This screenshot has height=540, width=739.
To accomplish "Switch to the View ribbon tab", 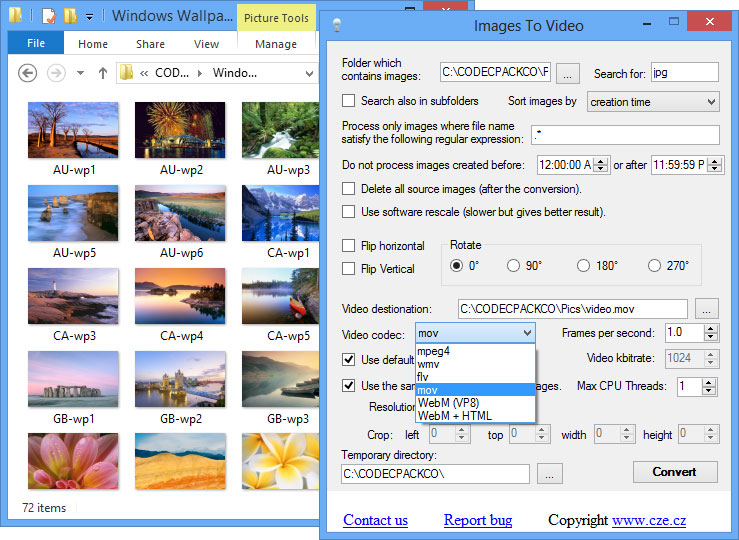I will (206, 44).
